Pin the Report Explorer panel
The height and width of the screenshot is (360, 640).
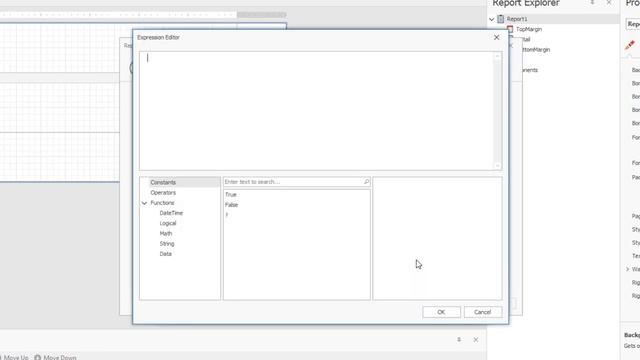(x=592, y=3)
